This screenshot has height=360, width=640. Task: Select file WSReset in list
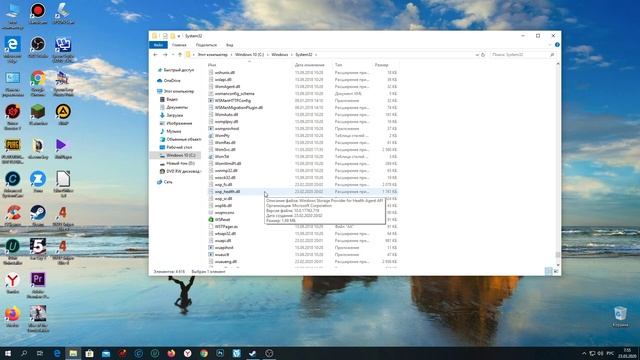(x=222, y=220)
